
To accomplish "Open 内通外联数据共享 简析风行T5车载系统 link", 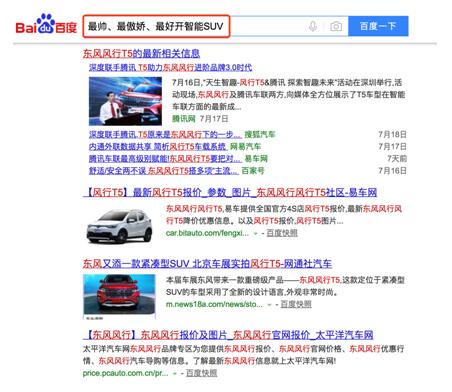I will pyautogui.click(x=158, y=147).
